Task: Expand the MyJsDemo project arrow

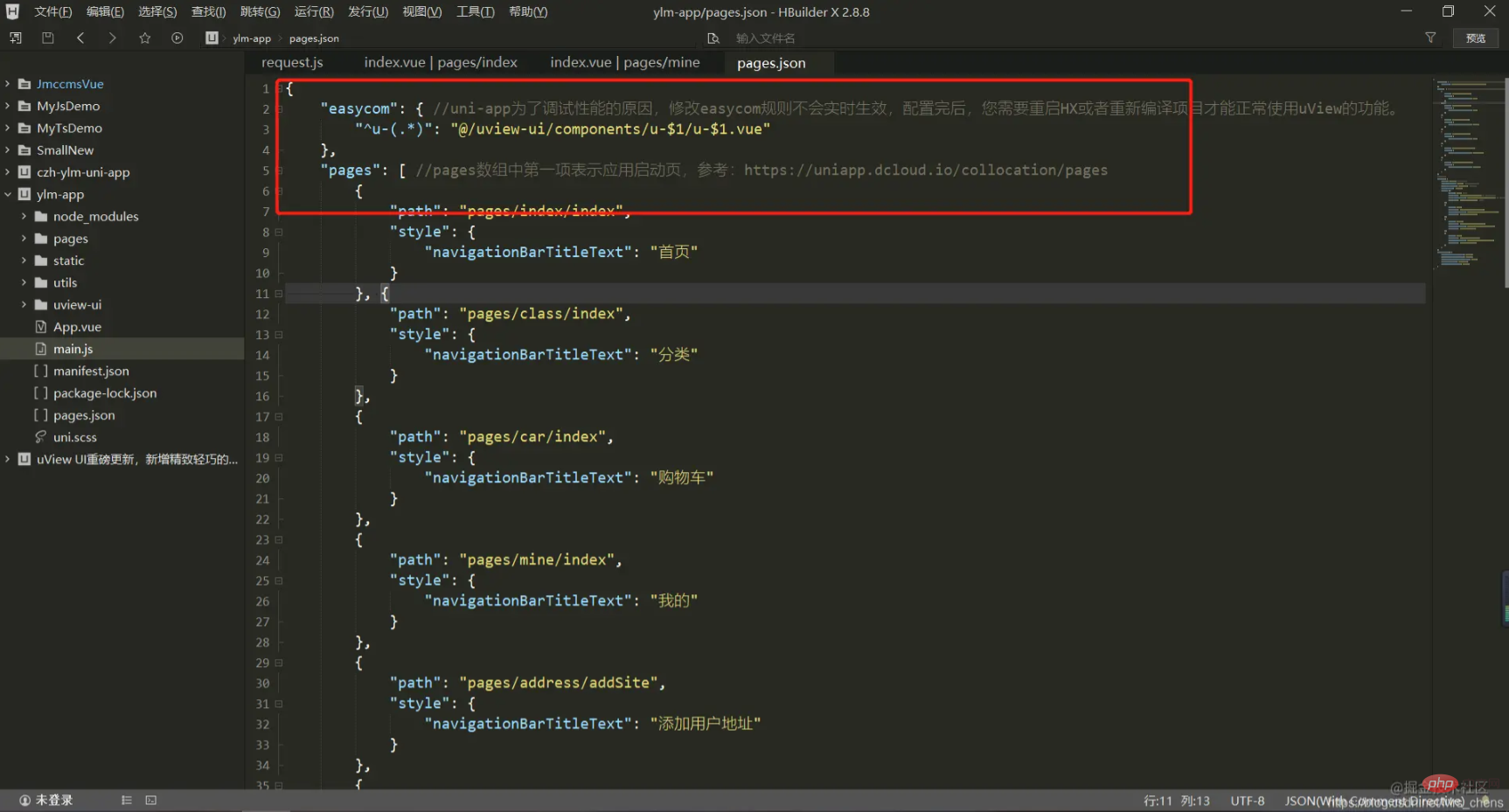Action: 8,106
